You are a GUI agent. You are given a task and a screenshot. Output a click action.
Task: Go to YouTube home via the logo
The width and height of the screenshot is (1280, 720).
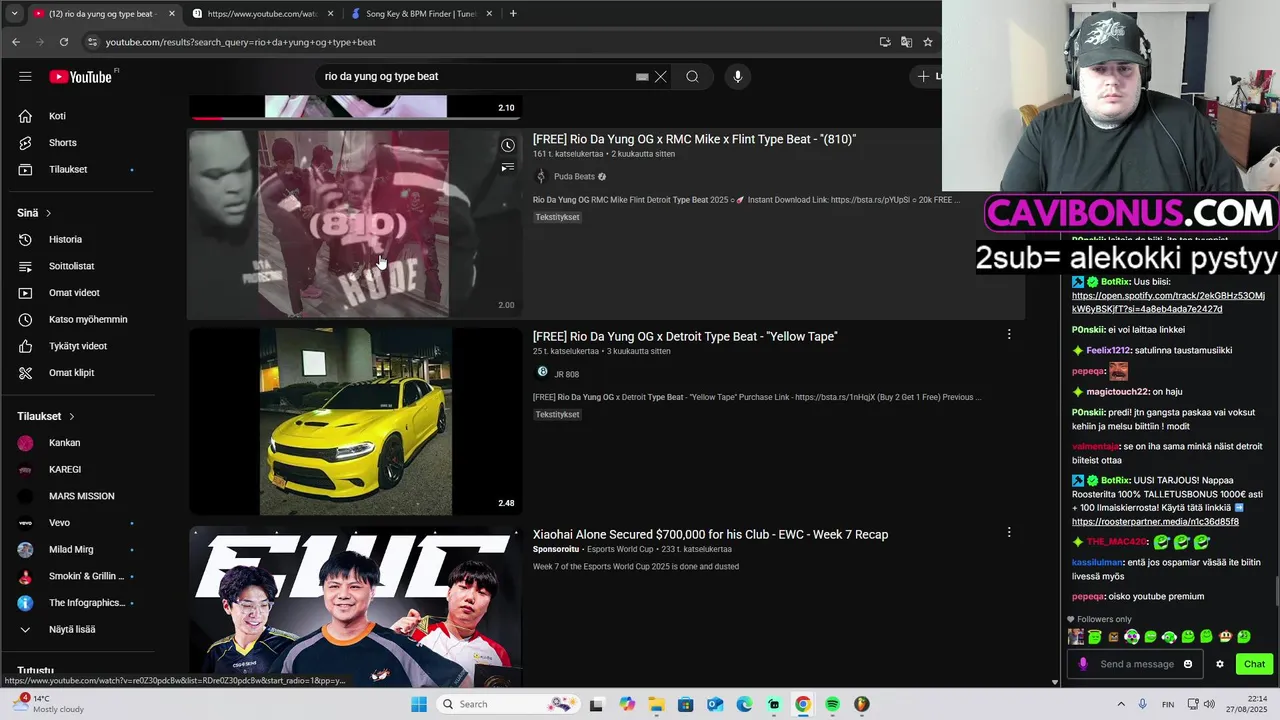(80, 77)
